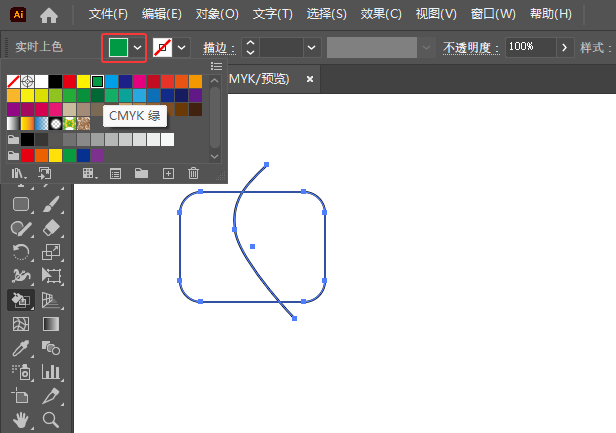
Task: Select the None swatch
Action: (13, 81)
